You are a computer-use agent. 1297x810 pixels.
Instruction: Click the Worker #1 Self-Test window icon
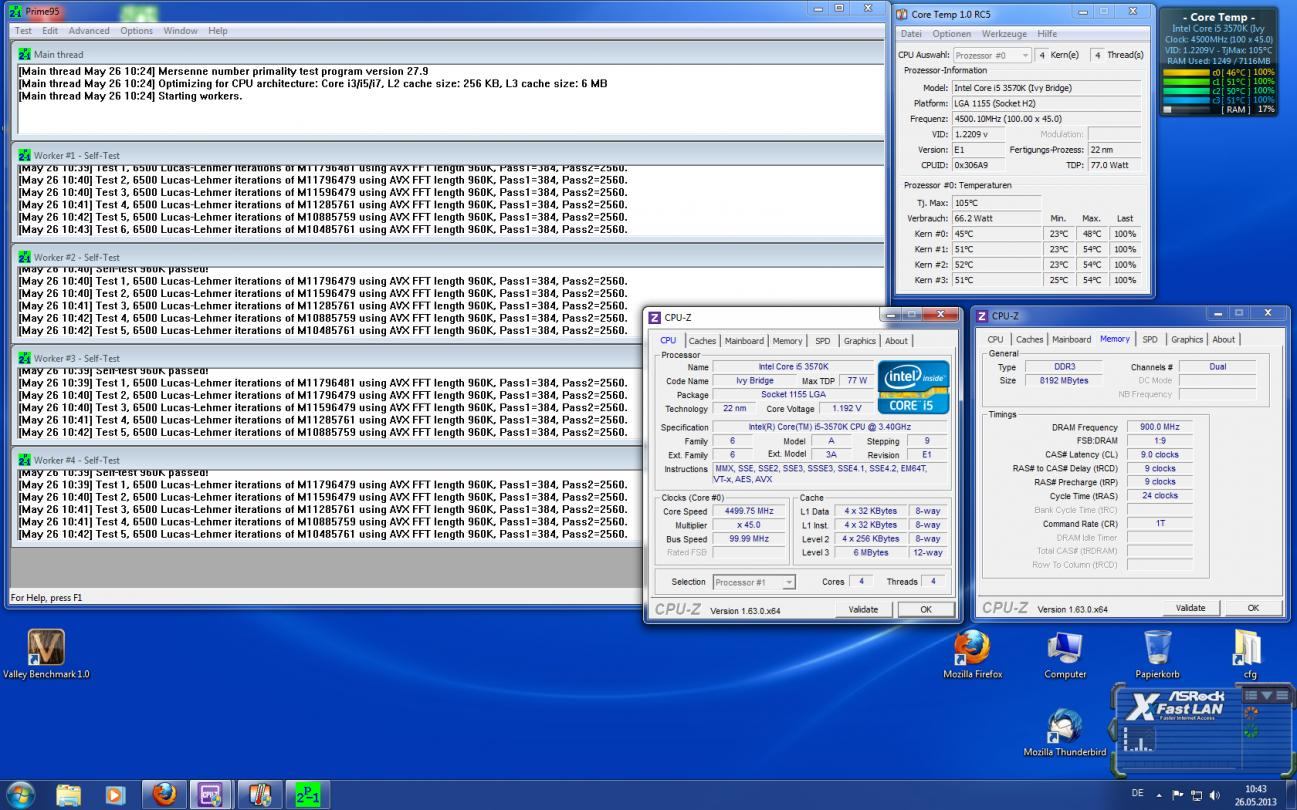pos(24,155)
